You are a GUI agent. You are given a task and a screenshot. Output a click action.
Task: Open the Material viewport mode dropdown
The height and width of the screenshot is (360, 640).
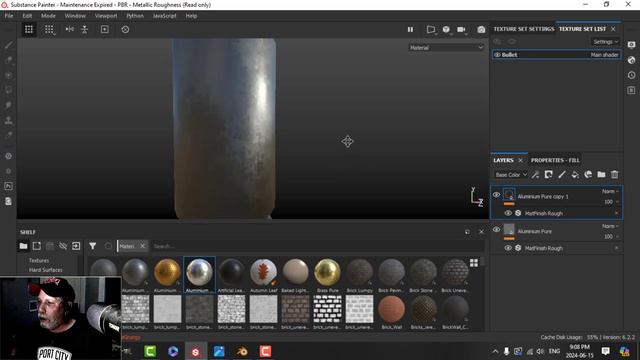click(446, 48)
